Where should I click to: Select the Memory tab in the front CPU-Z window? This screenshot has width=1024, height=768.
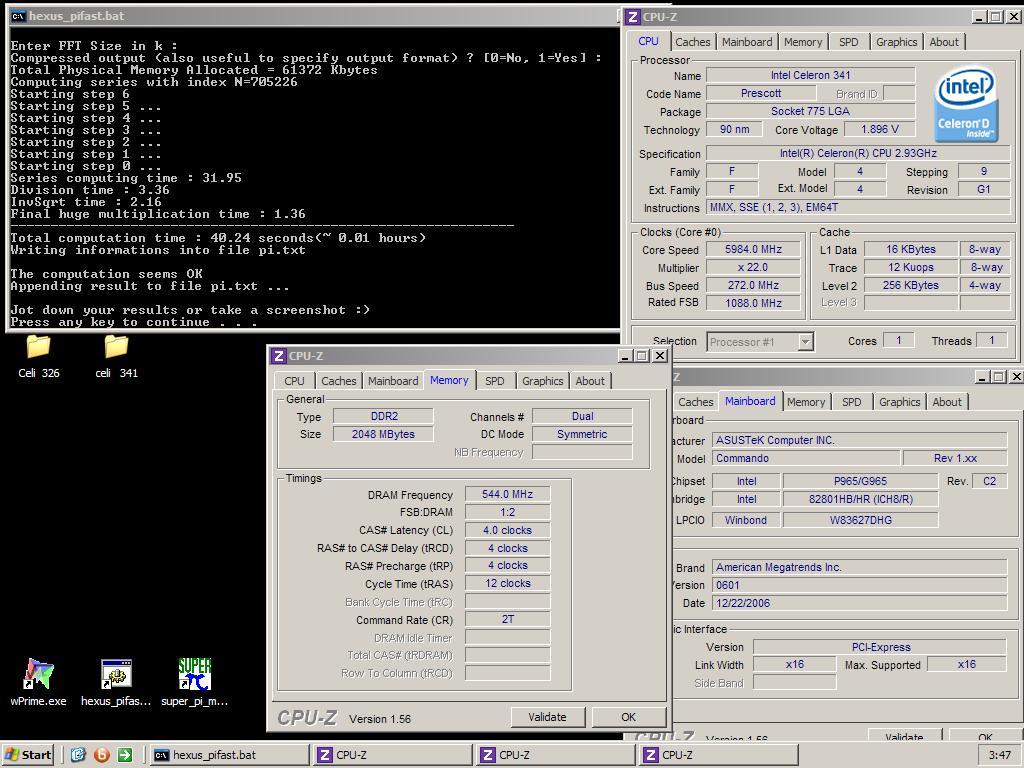pyautogui.click(x=449, y=380)
